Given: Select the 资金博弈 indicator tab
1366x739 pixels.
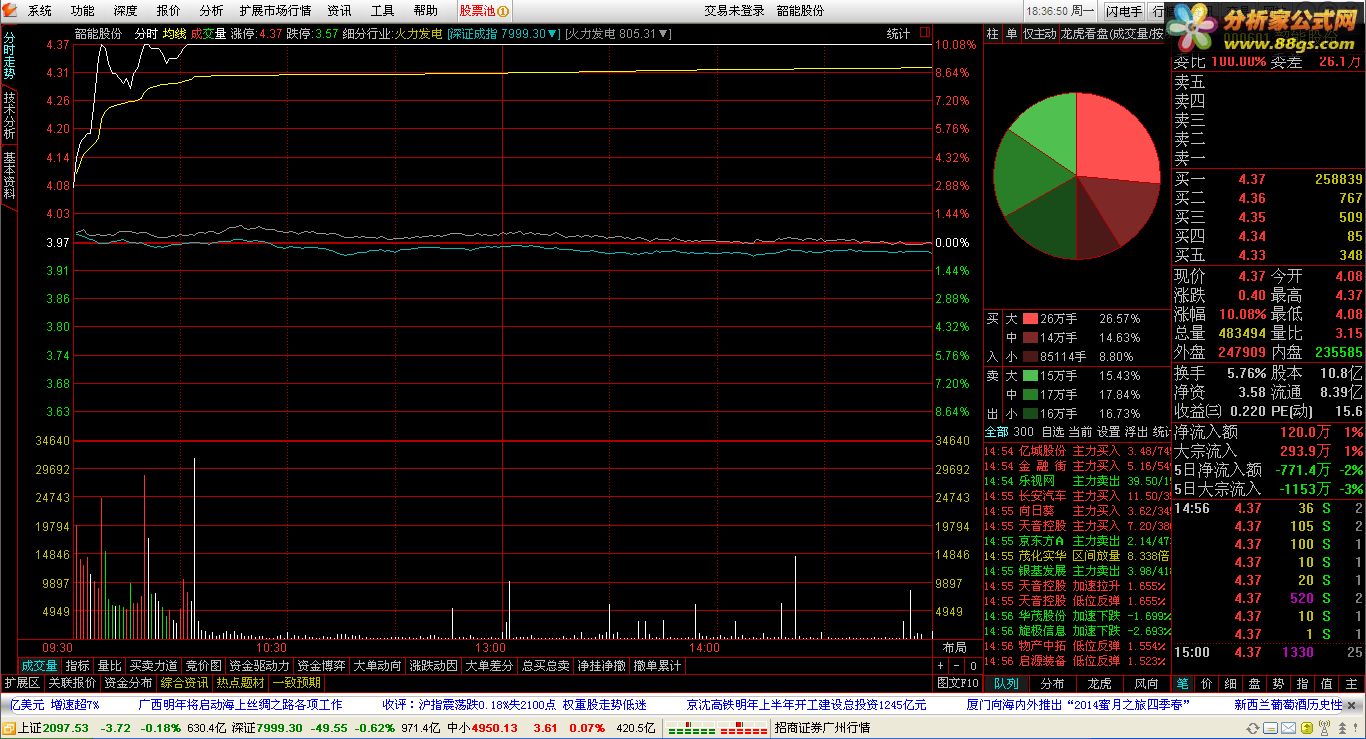Looking at the screenshot, I should (x=321, y=666).
